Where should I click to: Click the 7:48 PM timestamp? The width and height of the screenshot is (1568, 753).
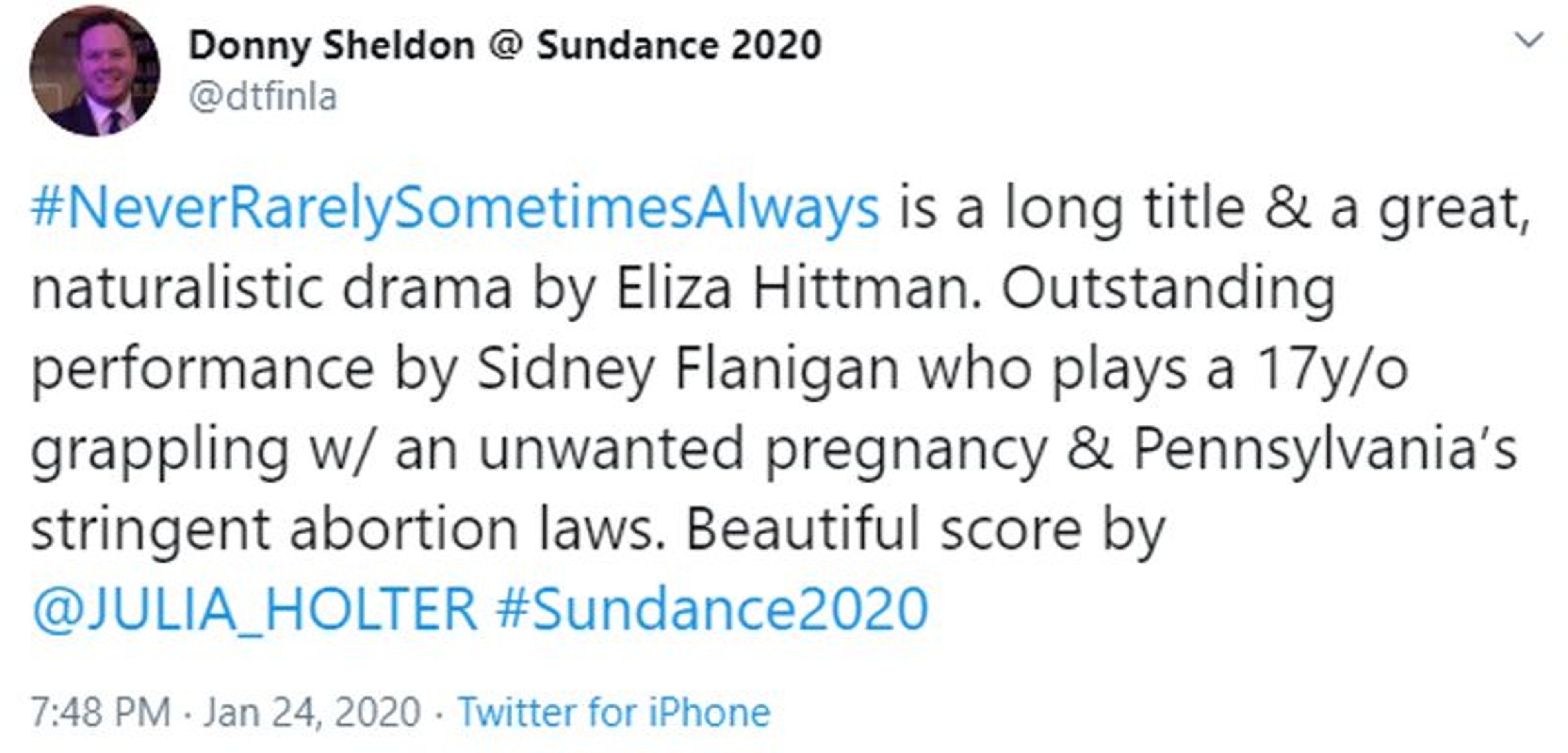pyautogui.click(x=100, y=712)
